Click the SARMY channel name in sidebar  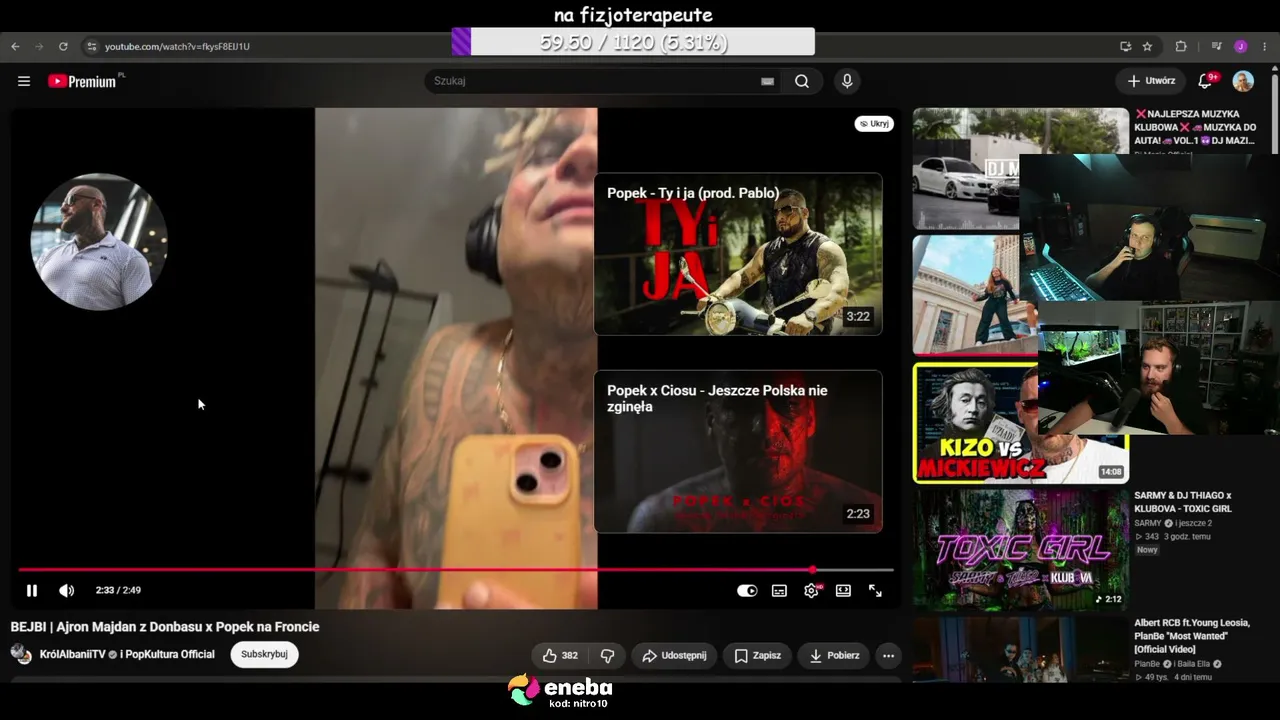1148,523
